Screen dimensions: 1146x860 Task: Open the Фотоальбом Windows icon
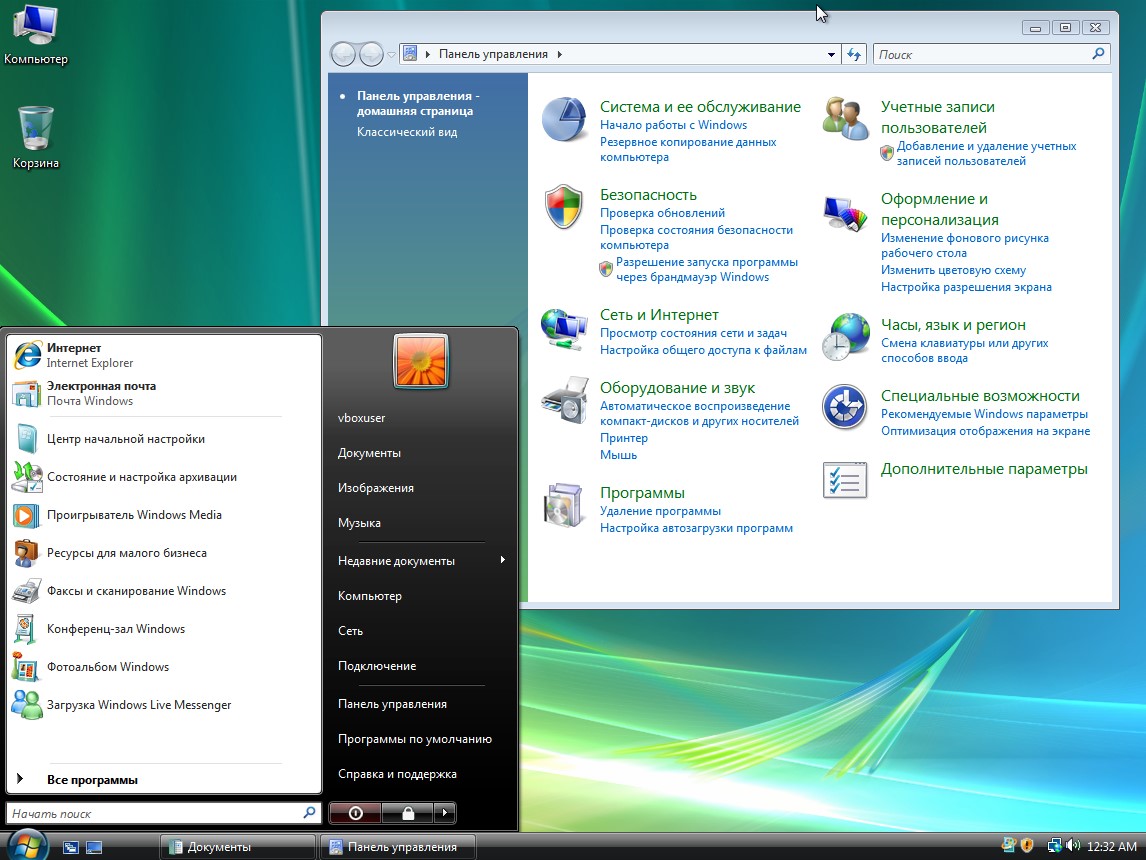[27, 667]
